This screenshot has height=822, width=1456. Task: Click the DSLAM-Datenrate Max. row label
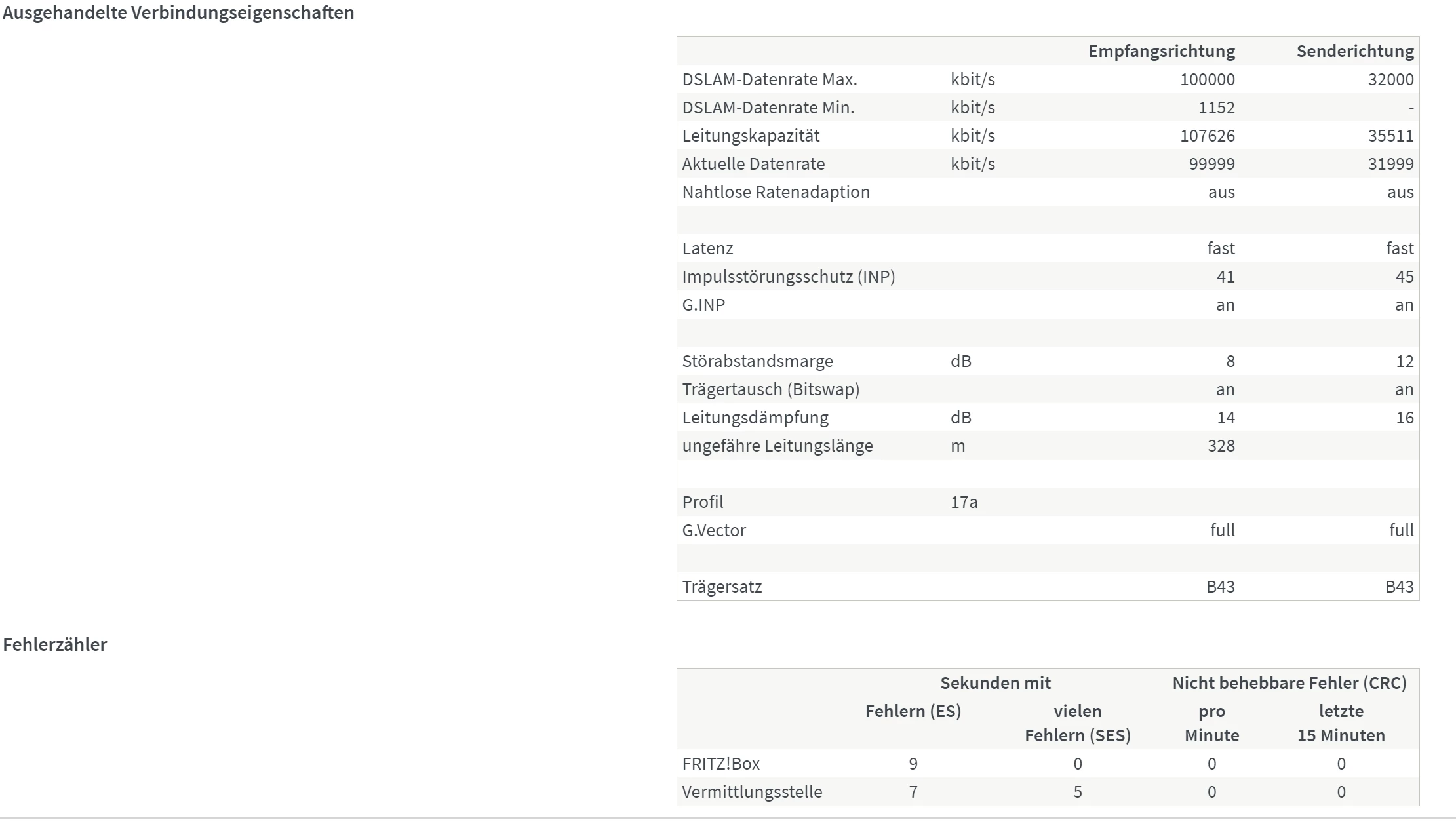click(x=769, y=79)
